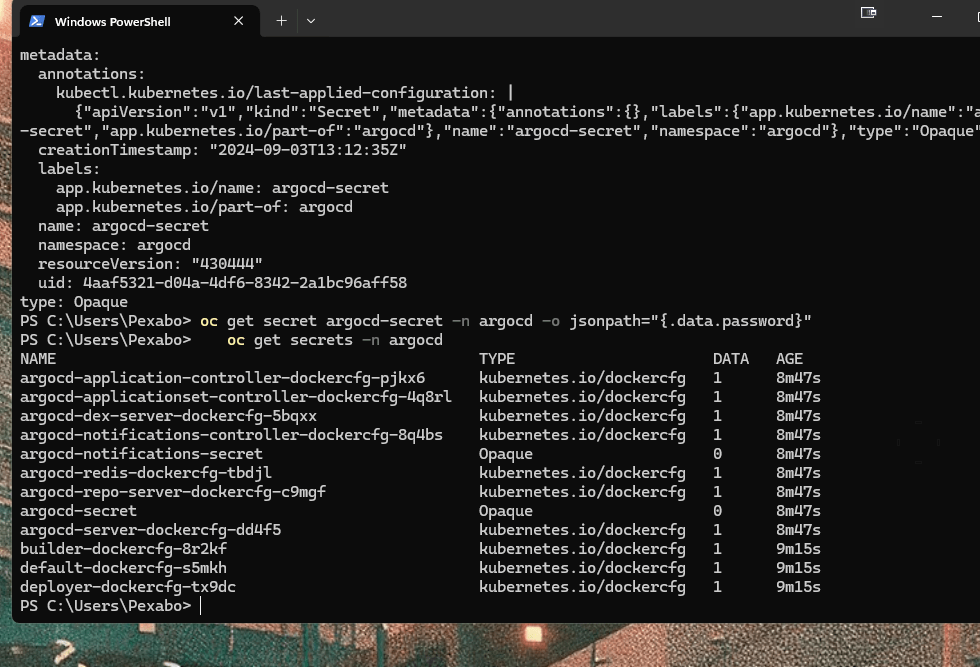Click the NAME column header
Image resolution: width=980 pixels, height=667 pixels.
(x=38, y=359)
